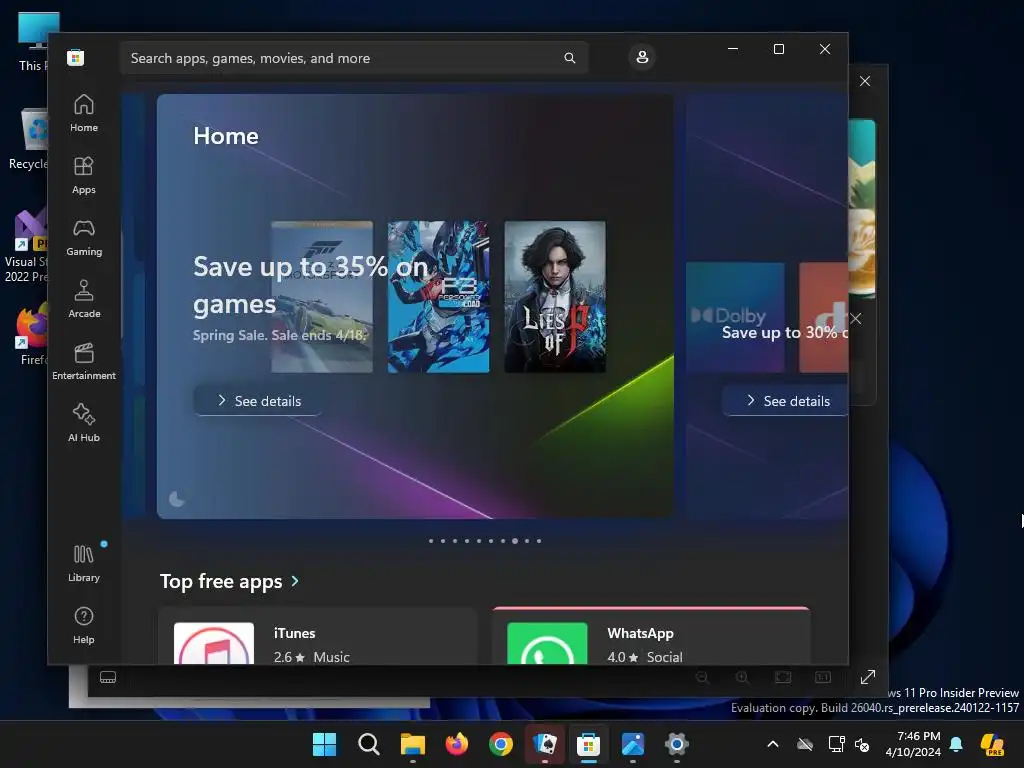This screenshot has height=768, width=1024.
Task: Open Settings gear from taskbar
Action: pos(677,744)
